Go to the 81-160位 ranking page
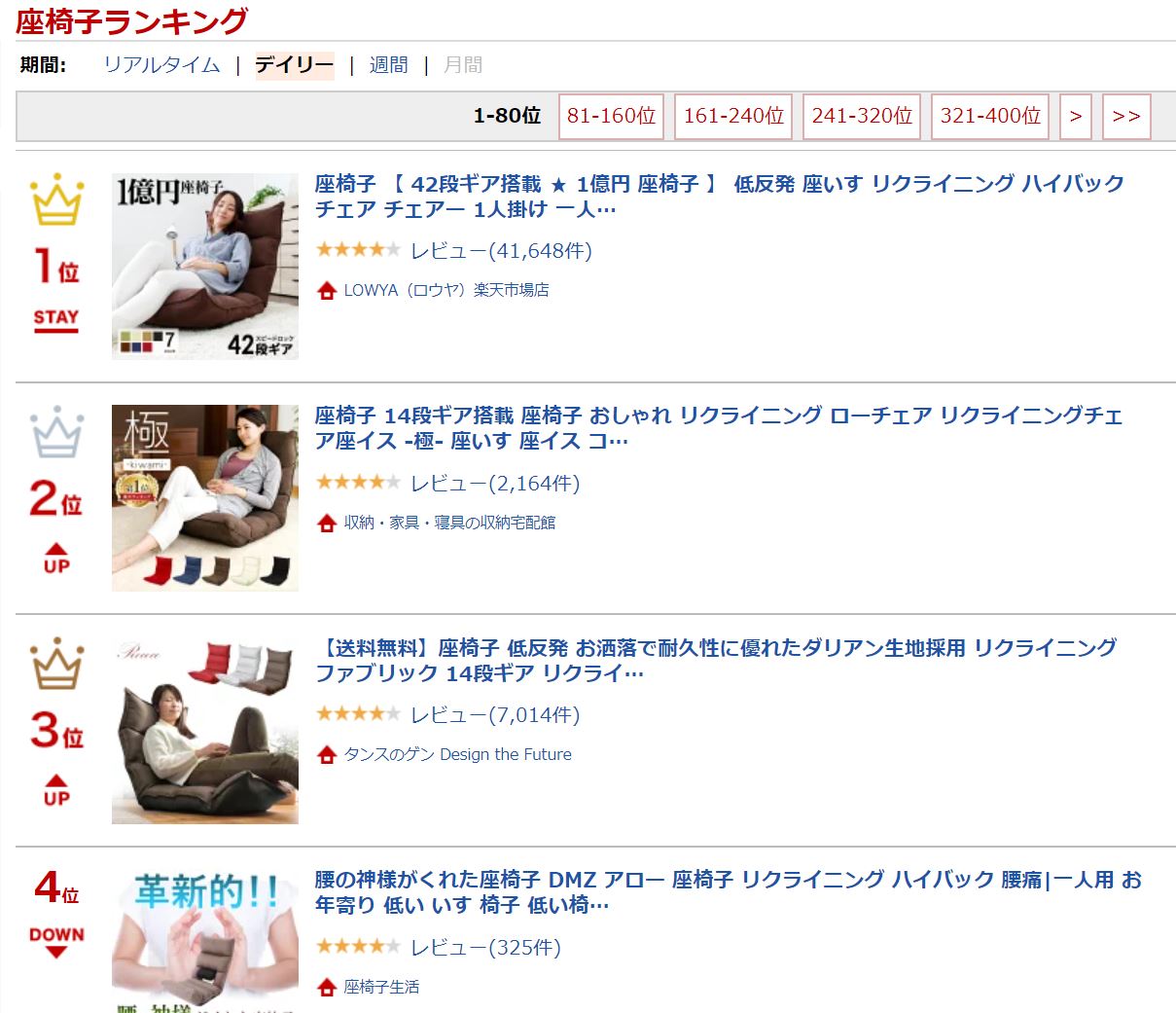 click(611, 116)
